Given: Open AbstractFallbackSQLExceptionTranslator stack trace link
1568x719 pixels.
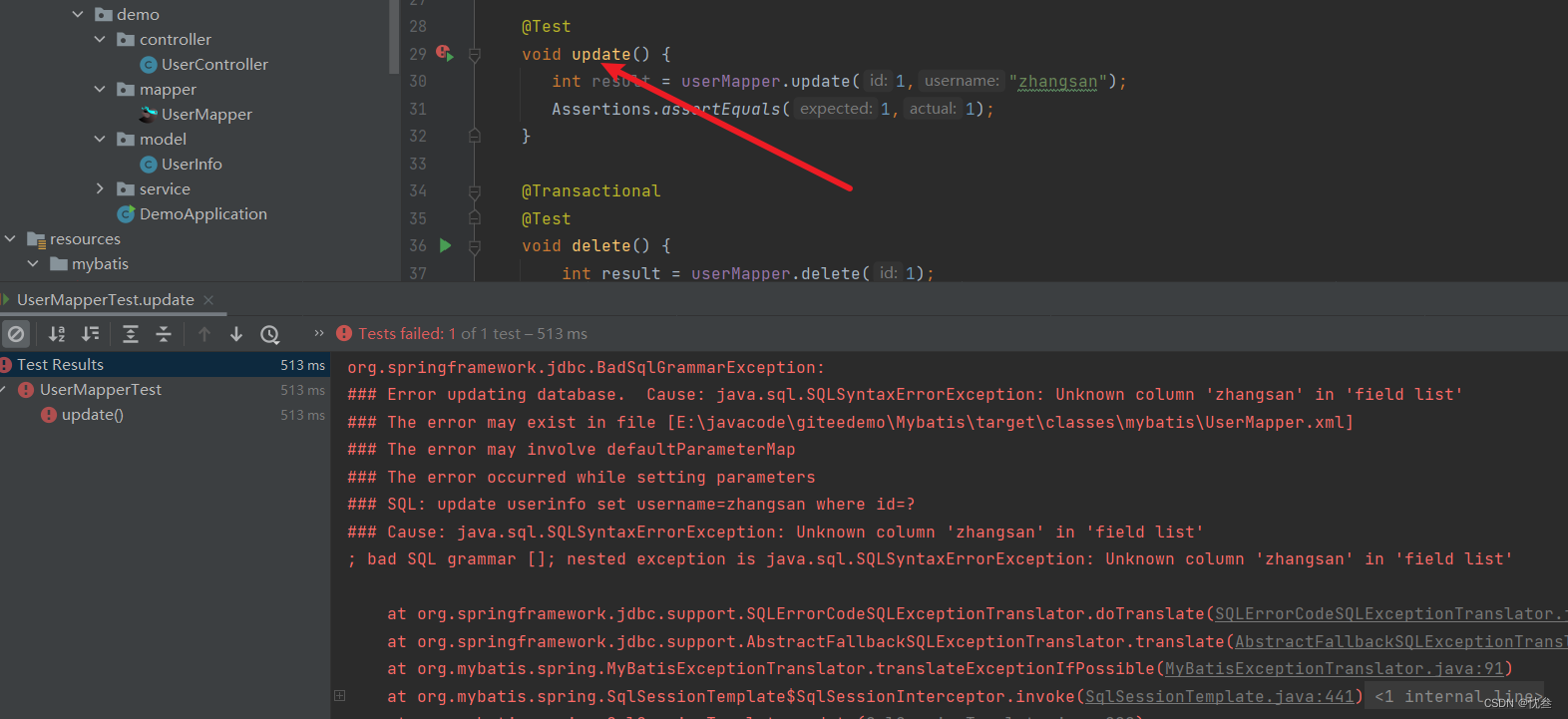Looking at the screenshot, I should (x=1400, y=642).
